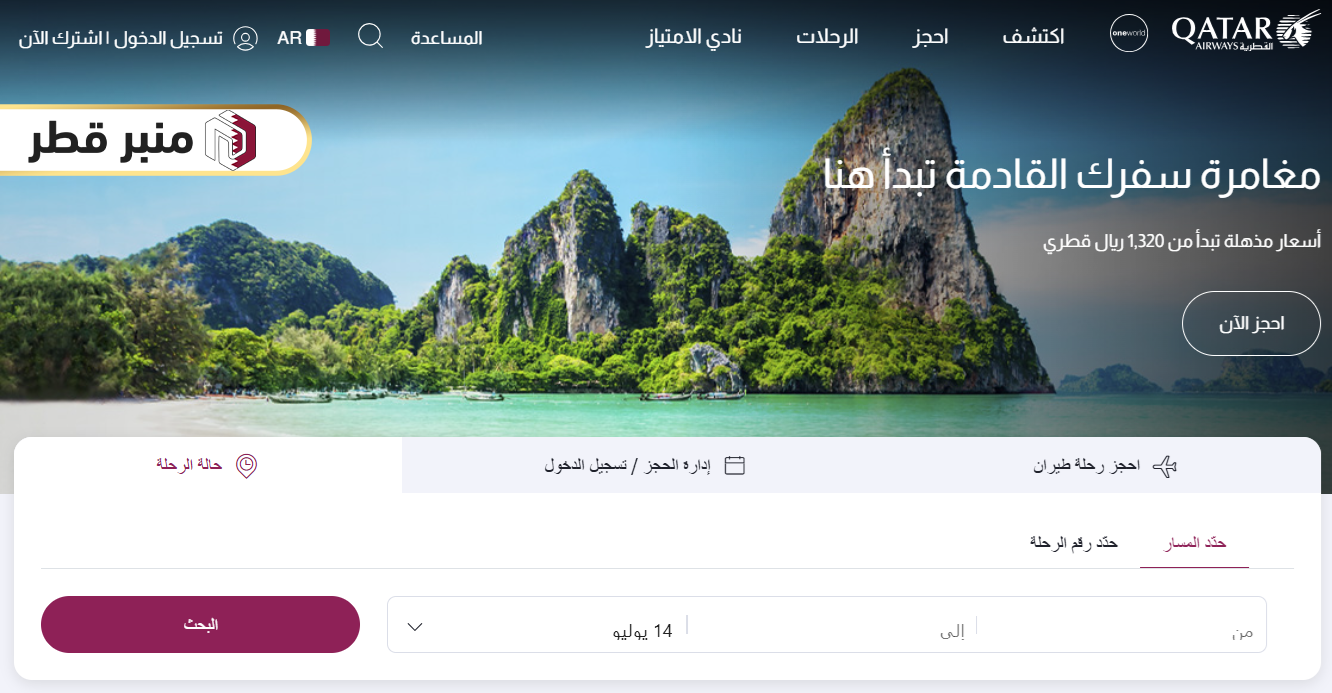
Task: Click the من origin input field
Action: coord(1121,625)
